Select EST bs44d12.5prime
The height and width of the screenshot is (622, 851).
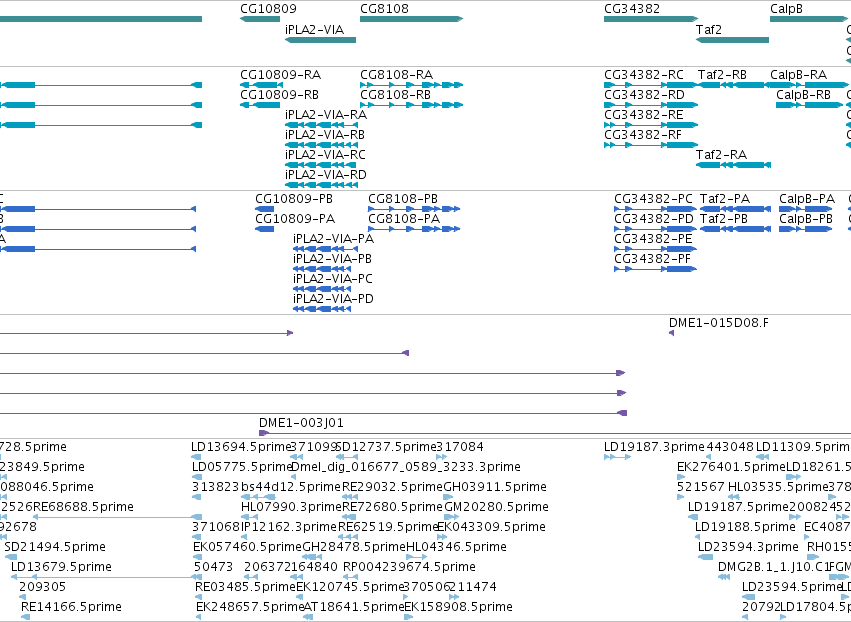291,487
